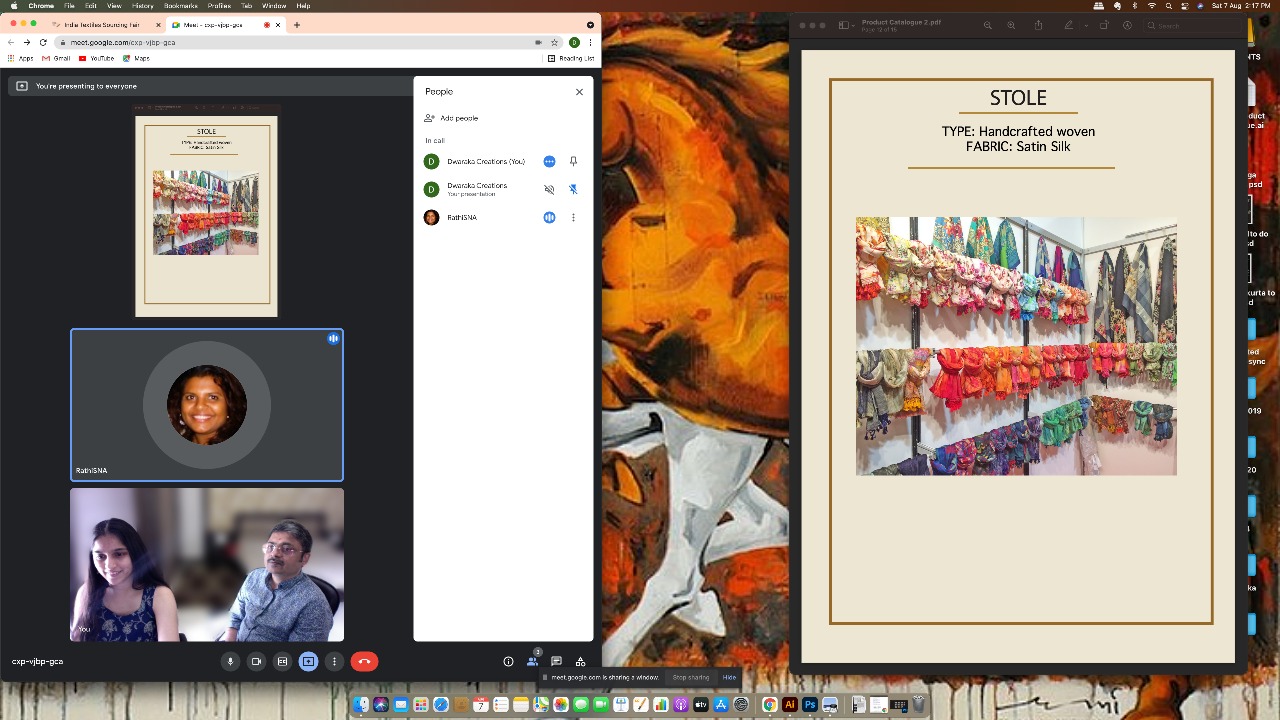Unpin the Dwaraka Creations presentation
Screen dimensions: 1280x720
coord(573,189)
